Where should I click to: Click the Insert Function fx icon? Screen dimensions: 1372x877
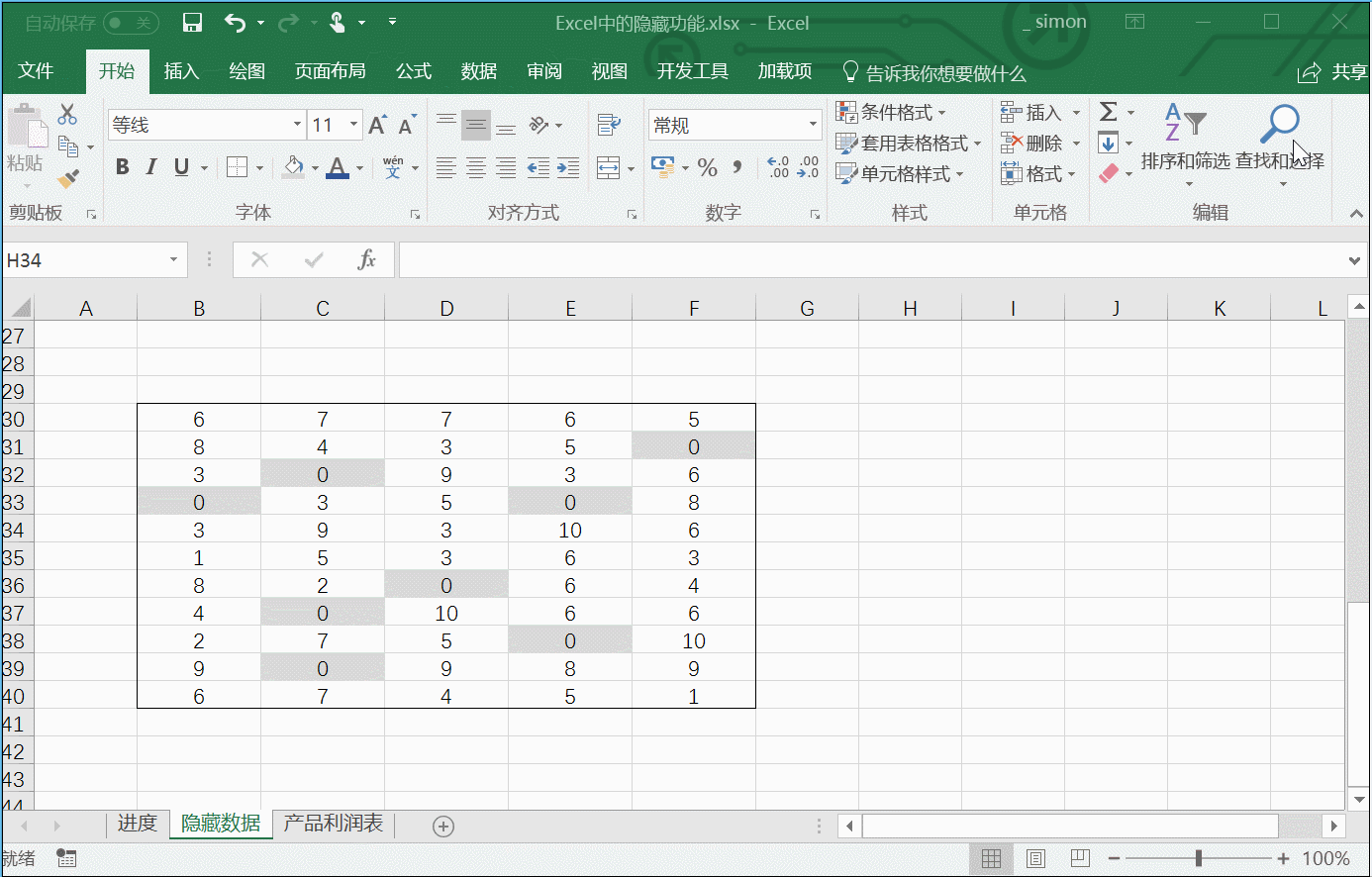tap(366, 259)
